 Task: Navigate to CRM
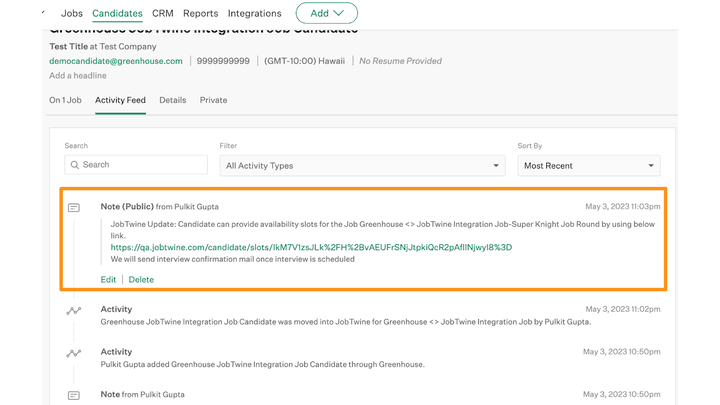(x=163, y=14)
